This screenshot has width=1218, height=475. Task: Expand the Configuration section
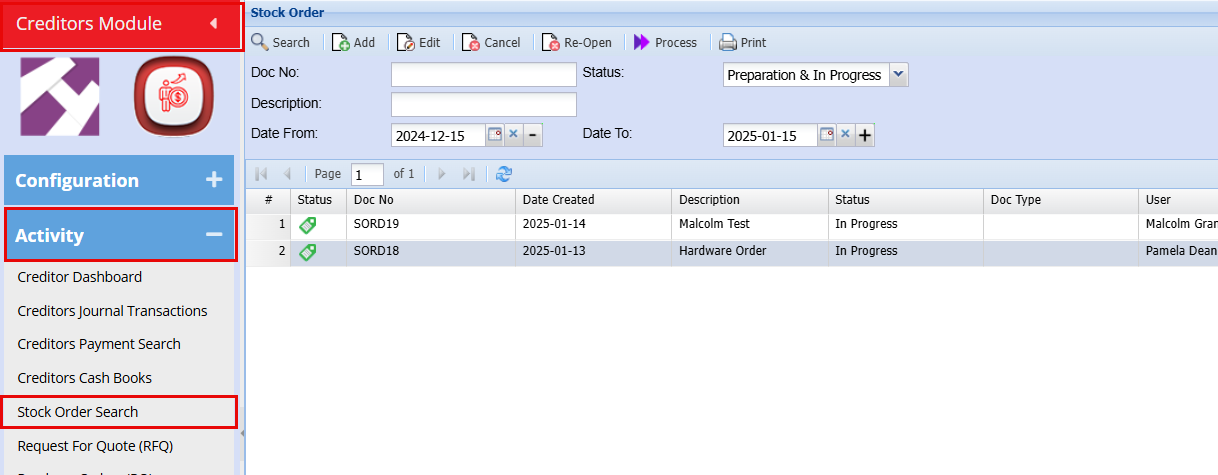coord(213,180)
